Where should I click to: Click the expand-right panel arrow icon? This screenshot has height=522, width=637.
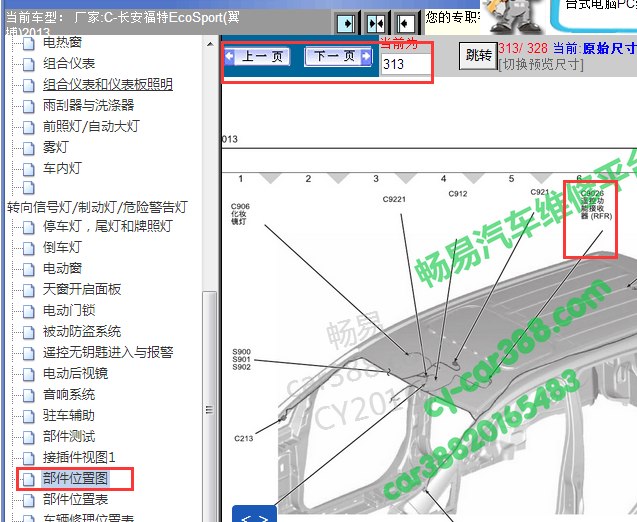346,23
